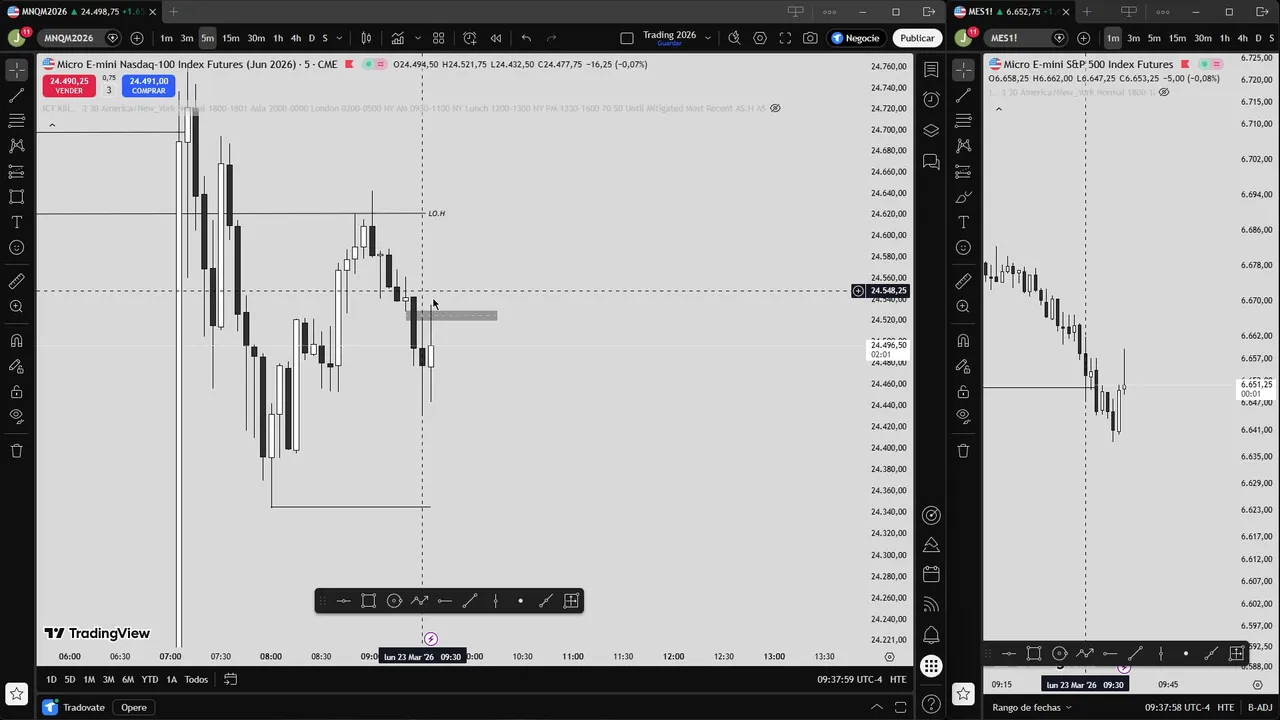The height and width of the screenshot is (720, 1280).
Task: Click the trash remove-objects icon in the left chart toolbar
Action: click(16, 451)
